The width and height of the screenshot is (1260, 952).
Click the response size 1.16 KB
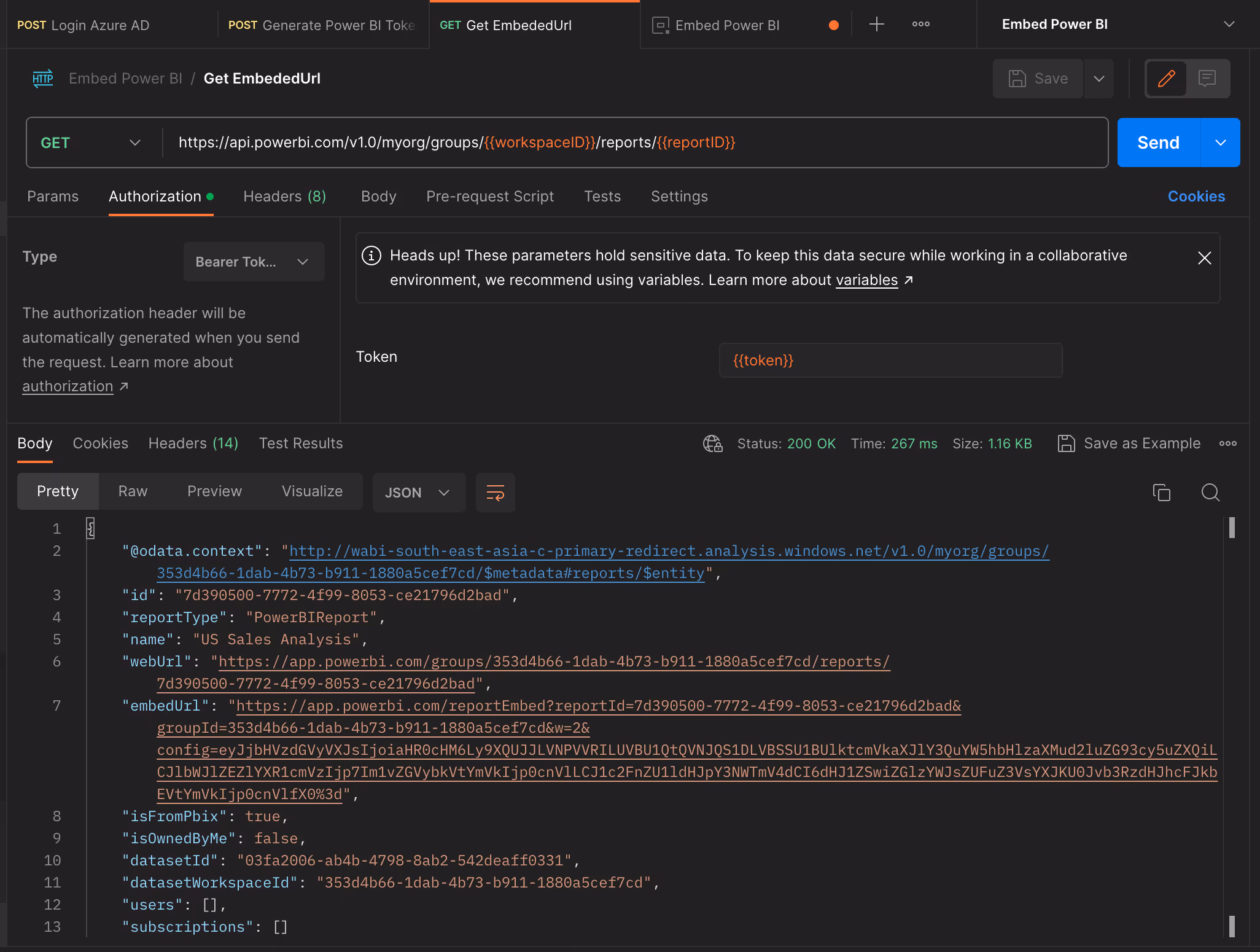click(1010, 443)
